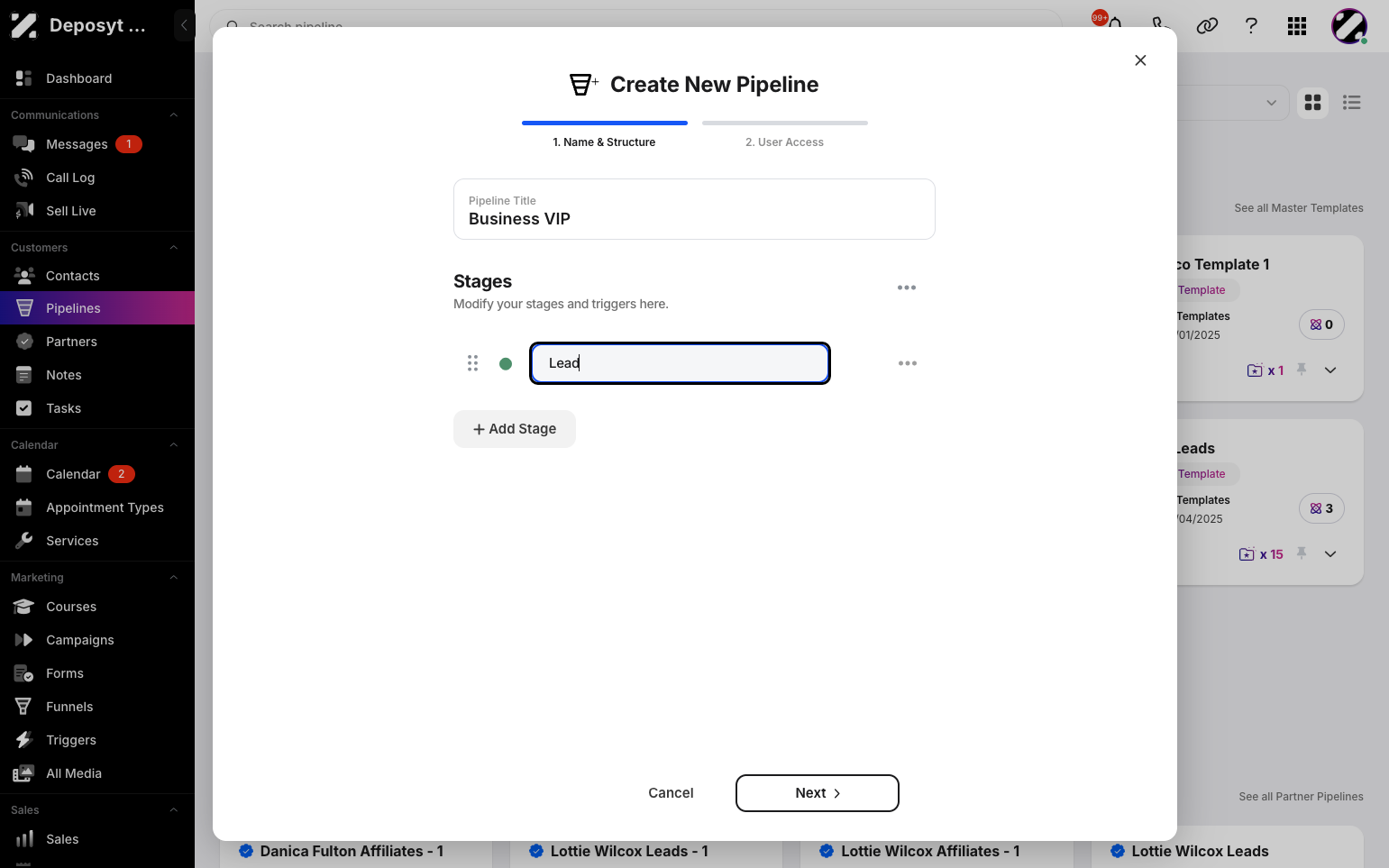Image resolution: width=1389 pixels, height=868 pixels.
Task: Open Lead stage row options menu
Action: tap(908, 363)
